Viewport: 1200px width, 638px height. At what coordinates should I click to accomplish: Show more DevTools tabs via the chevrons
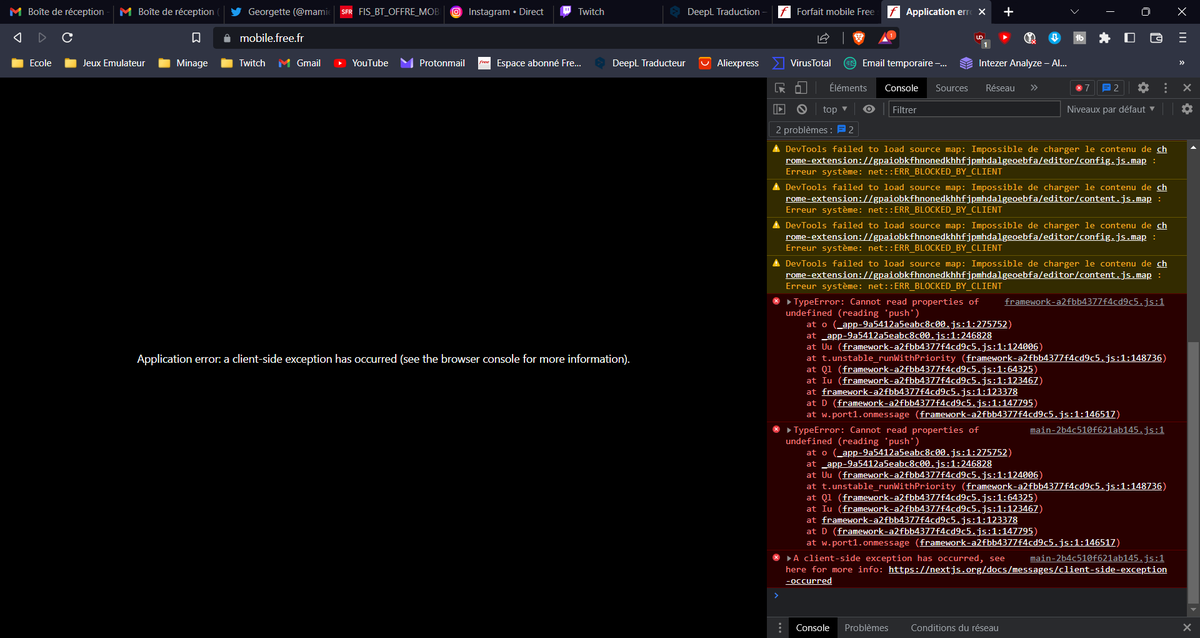pyautogui.click(x=1034, y=88)
